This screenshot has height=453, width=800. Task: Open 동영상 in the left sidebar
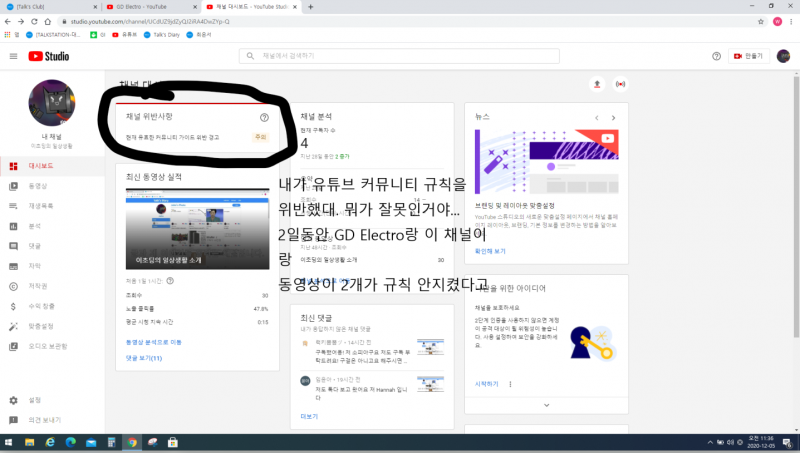(35, 186)
